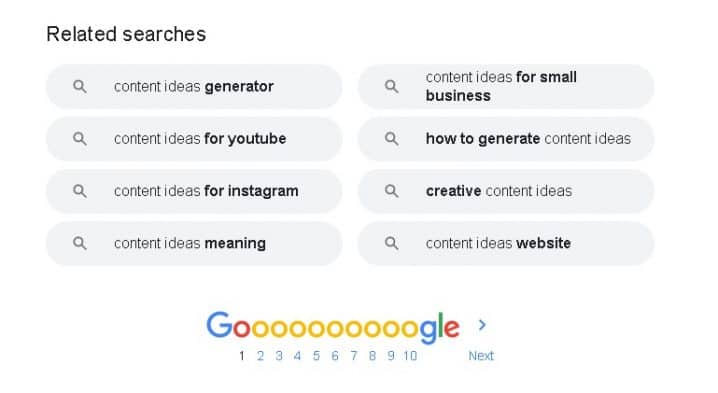This screenshot has width=718, height=393.
Task: Click search icon beside content ideas for small business
Action: [392, 86]
